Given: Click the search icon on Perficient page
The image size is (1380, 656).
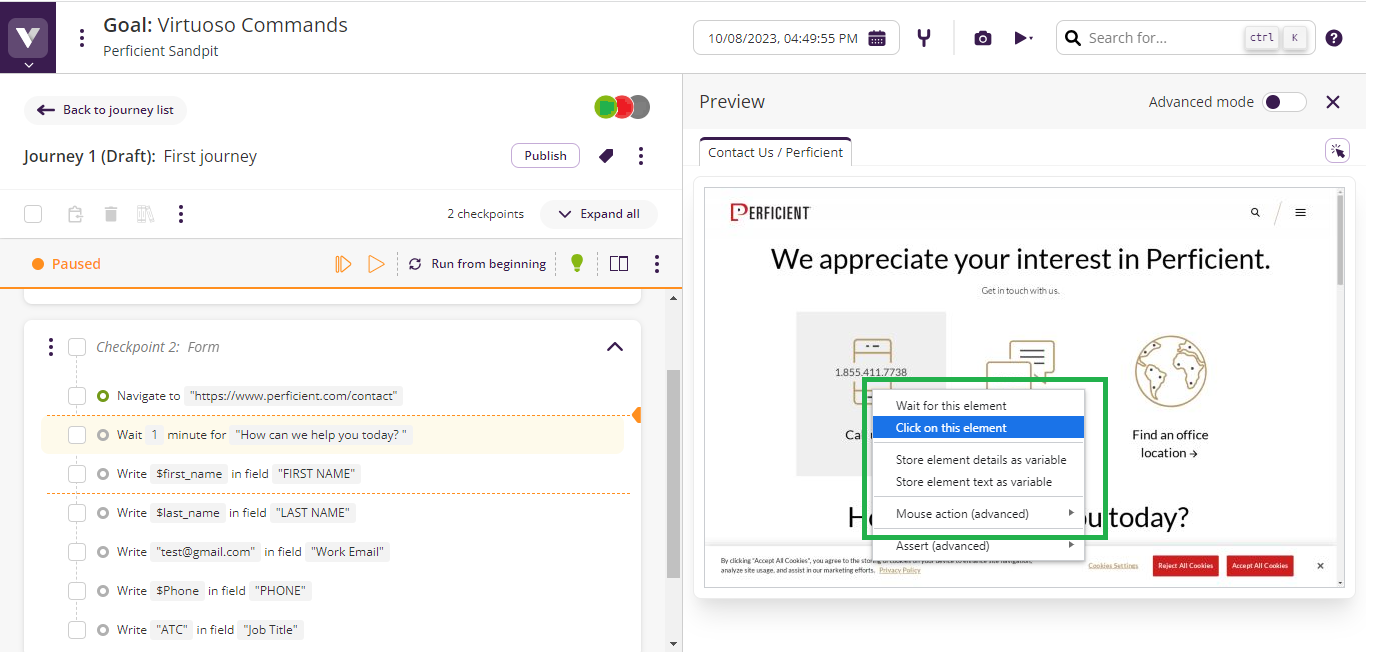Looking at the screenshot, I should click(1255, 212).
